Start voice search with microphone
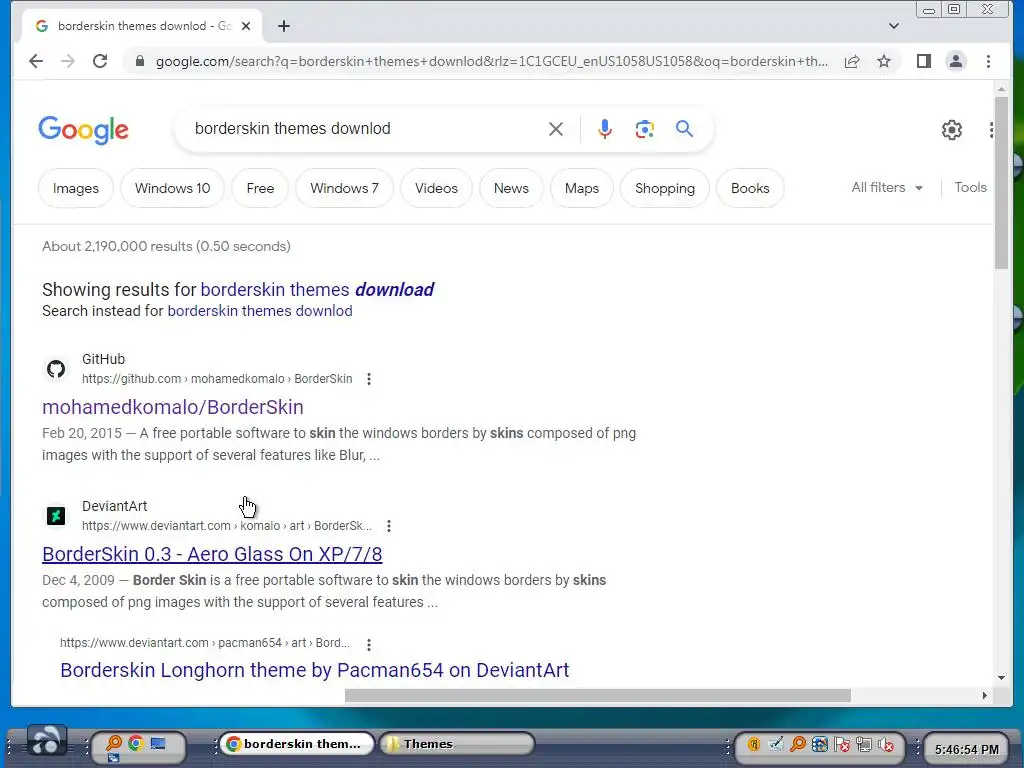This screenshot has height=768, width=1024. (x=605, y=129)
